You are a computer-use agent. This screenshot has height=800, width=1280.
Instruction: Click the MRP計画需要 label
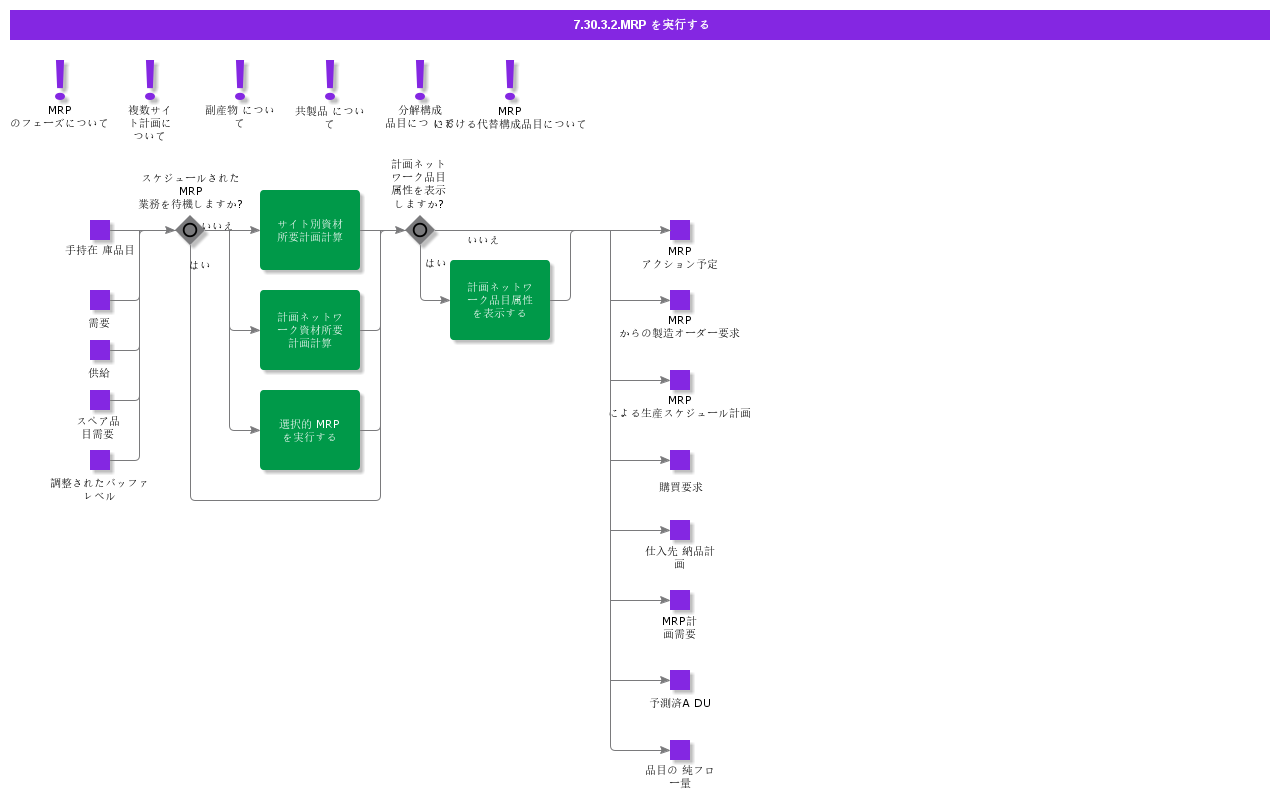tap(680, 628)
